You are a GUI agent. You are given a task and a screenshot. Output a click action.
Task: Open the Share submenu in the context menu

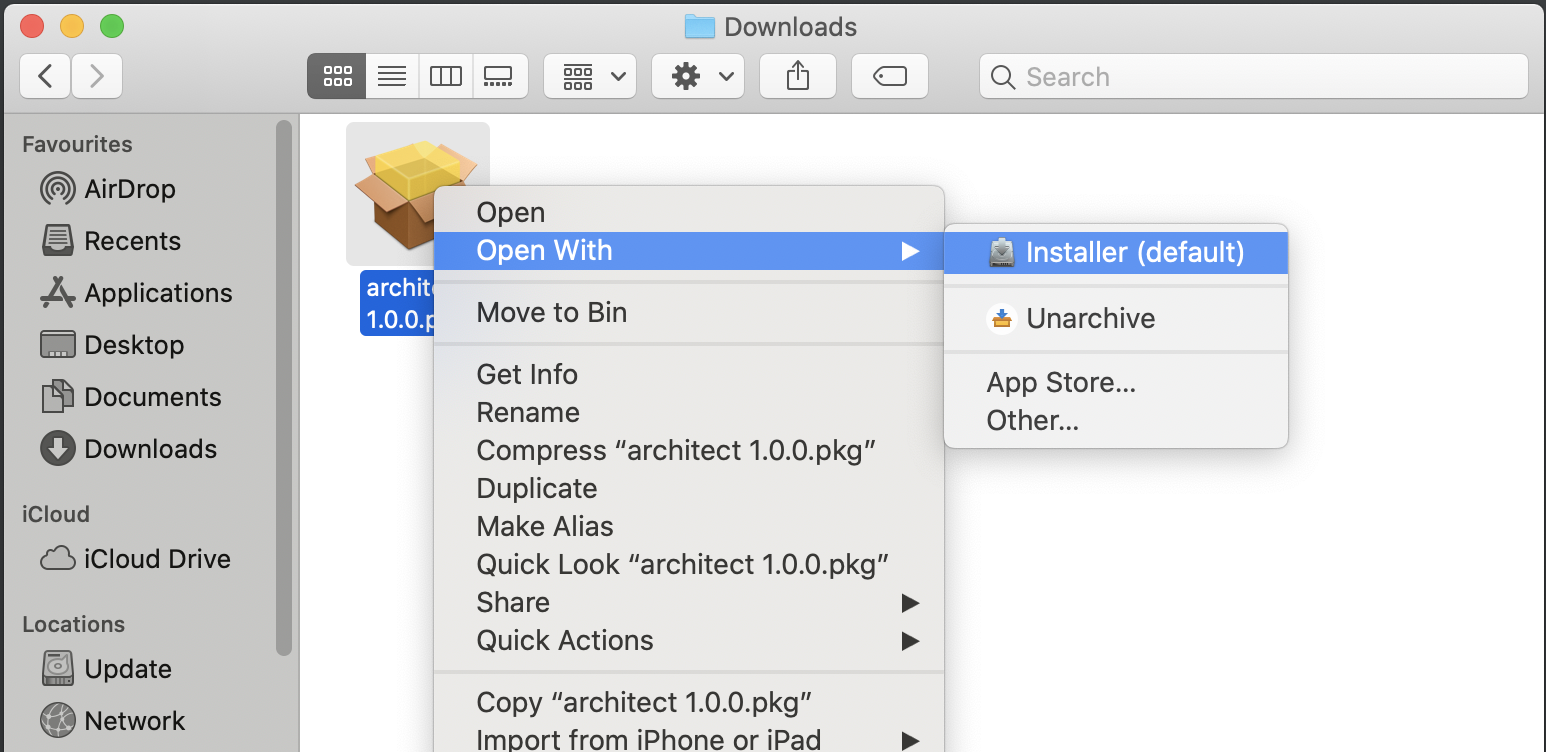(689, 602)
